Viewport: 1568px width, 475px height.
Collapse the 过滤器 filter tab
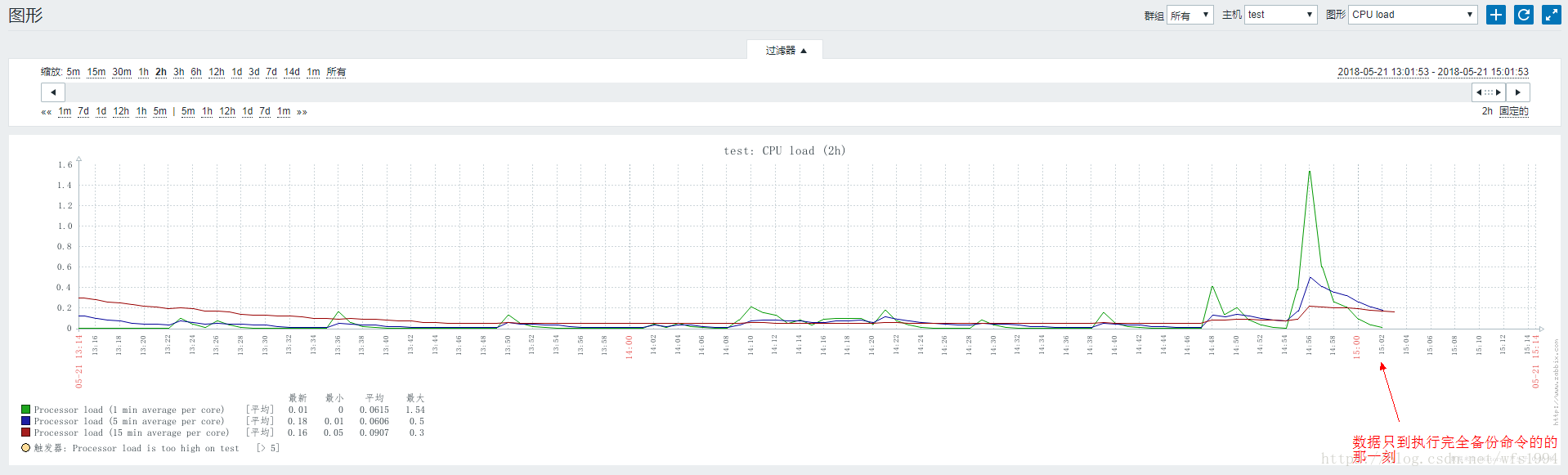[785, 50]
